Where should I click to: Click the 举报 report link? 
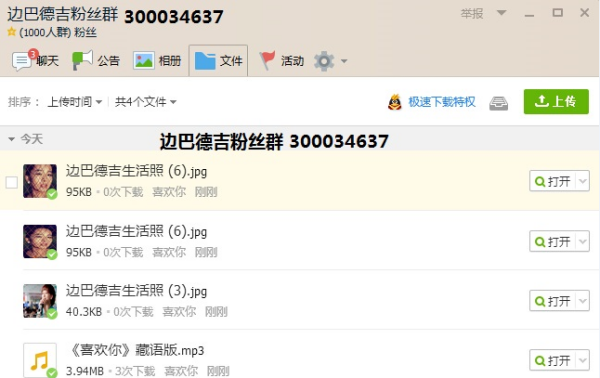pos(472,14)
